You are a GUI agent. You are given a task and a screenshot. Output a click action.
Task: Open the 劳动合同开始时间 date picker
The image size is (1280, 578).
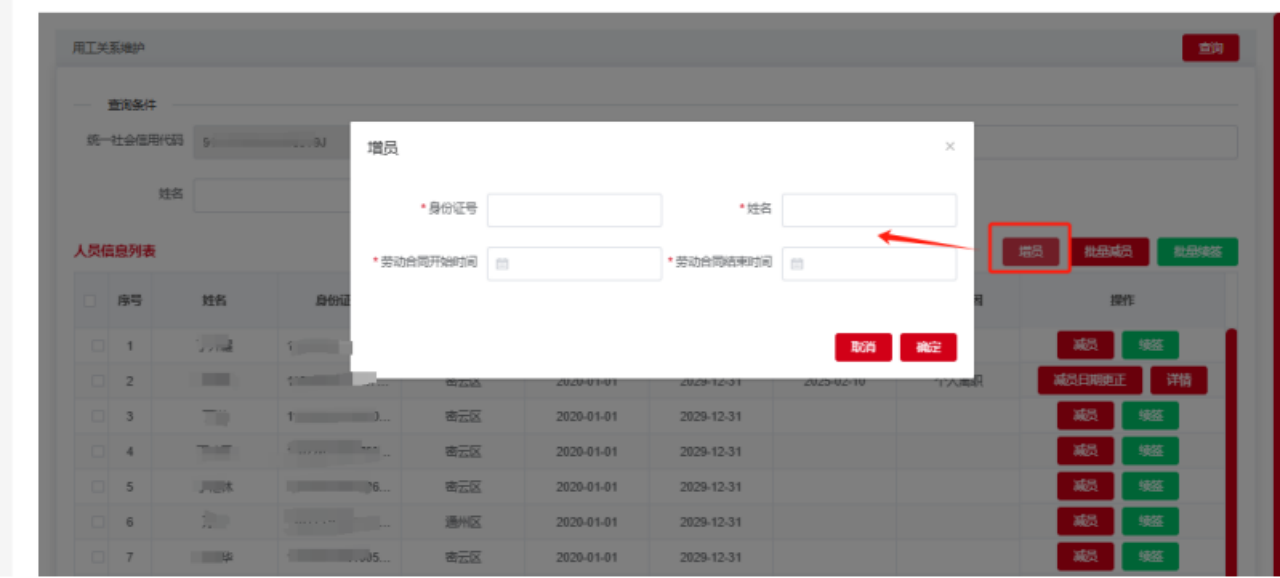(574, 264)
